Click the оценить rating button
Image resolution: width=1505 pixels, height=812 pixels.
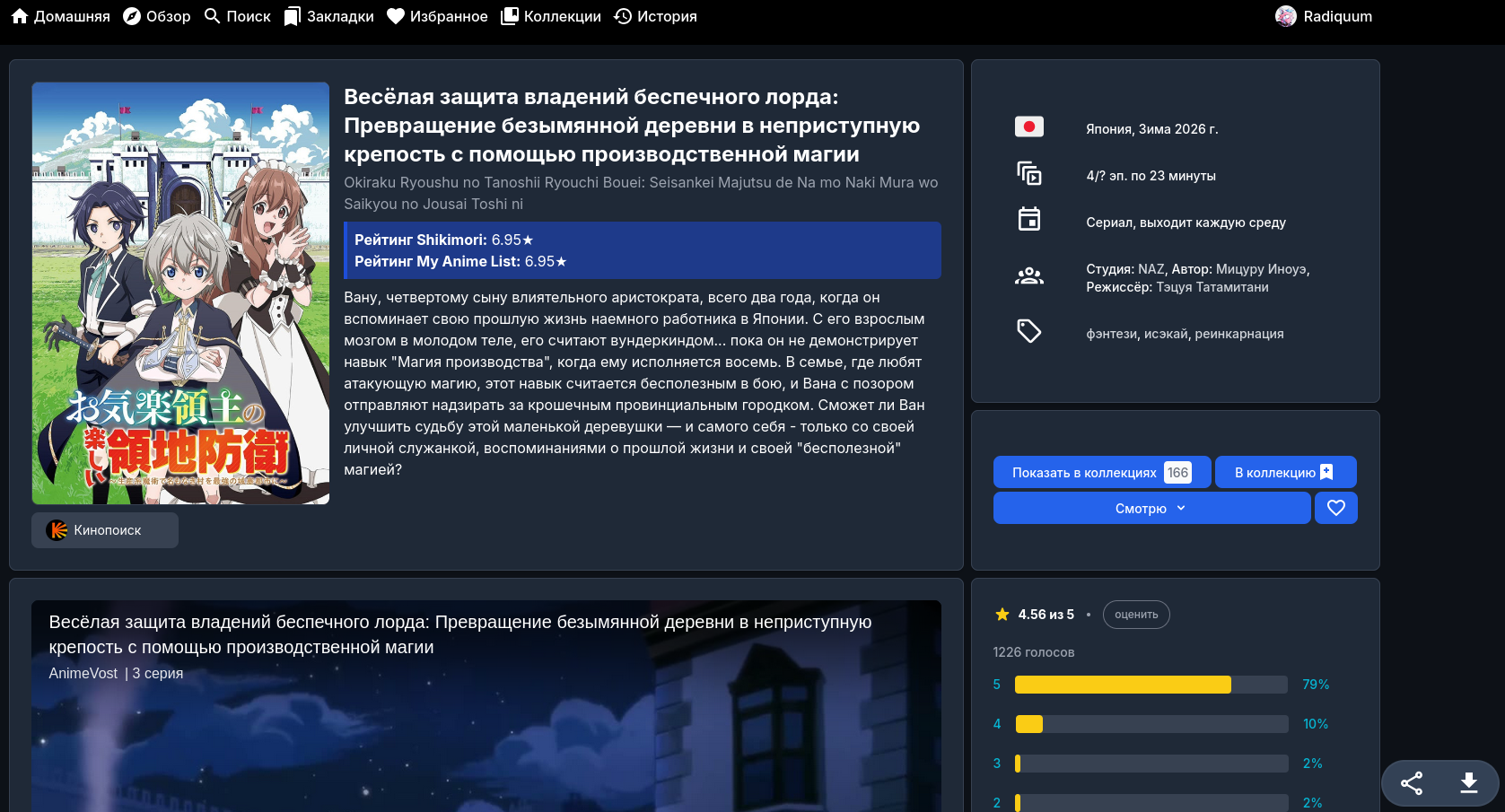point(1135,615)
